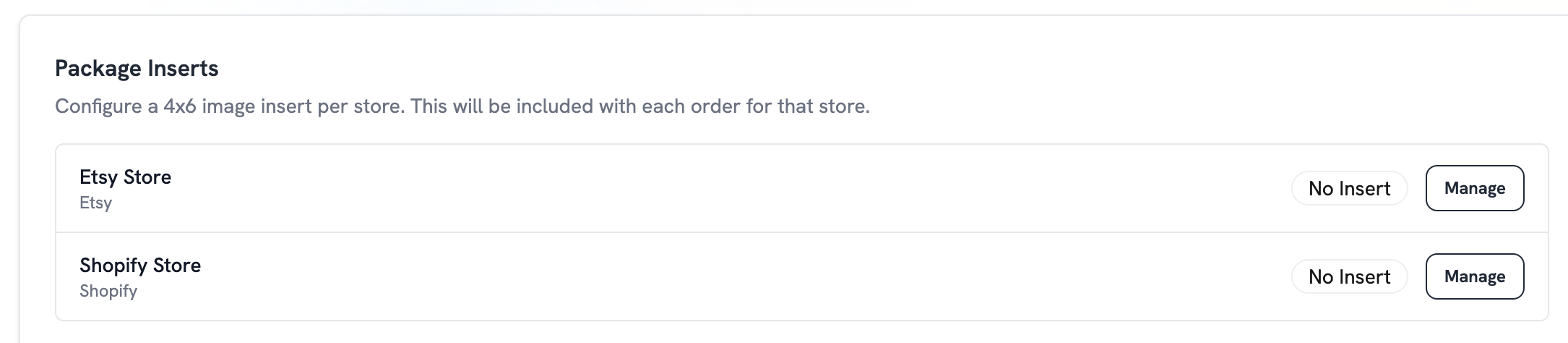Click the Shopify Store No Insert badge
This screenshot has width=1568, height=343.
click(x=1349, y=276)
